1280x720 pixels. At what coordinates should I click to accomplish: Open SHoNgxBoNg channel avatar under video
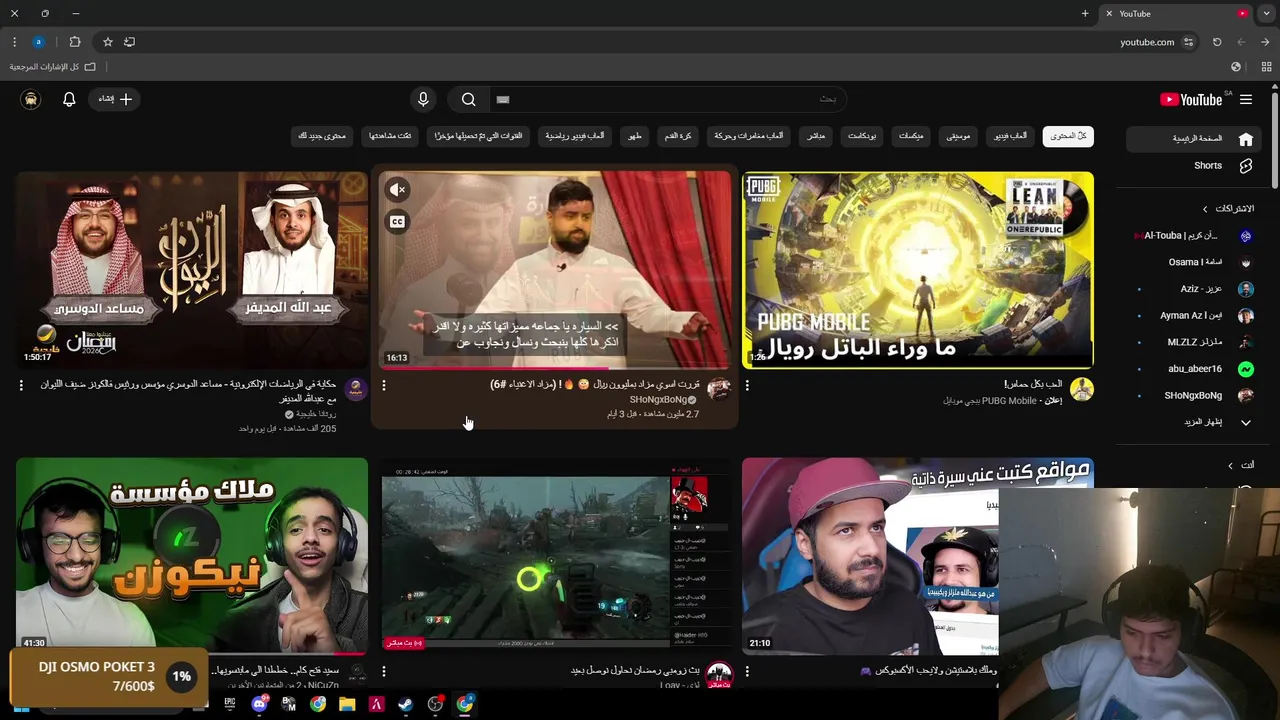718,389
